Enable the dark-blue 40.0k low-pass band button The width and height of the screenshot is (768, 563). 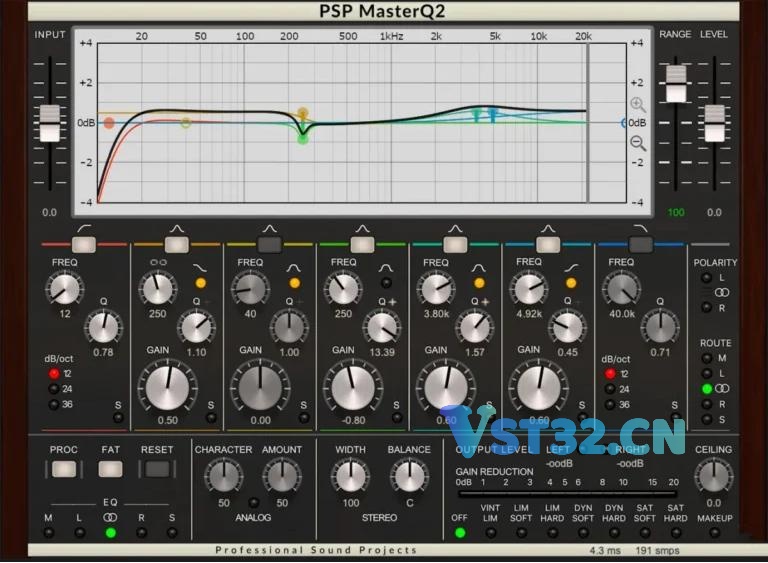point(640,244)
